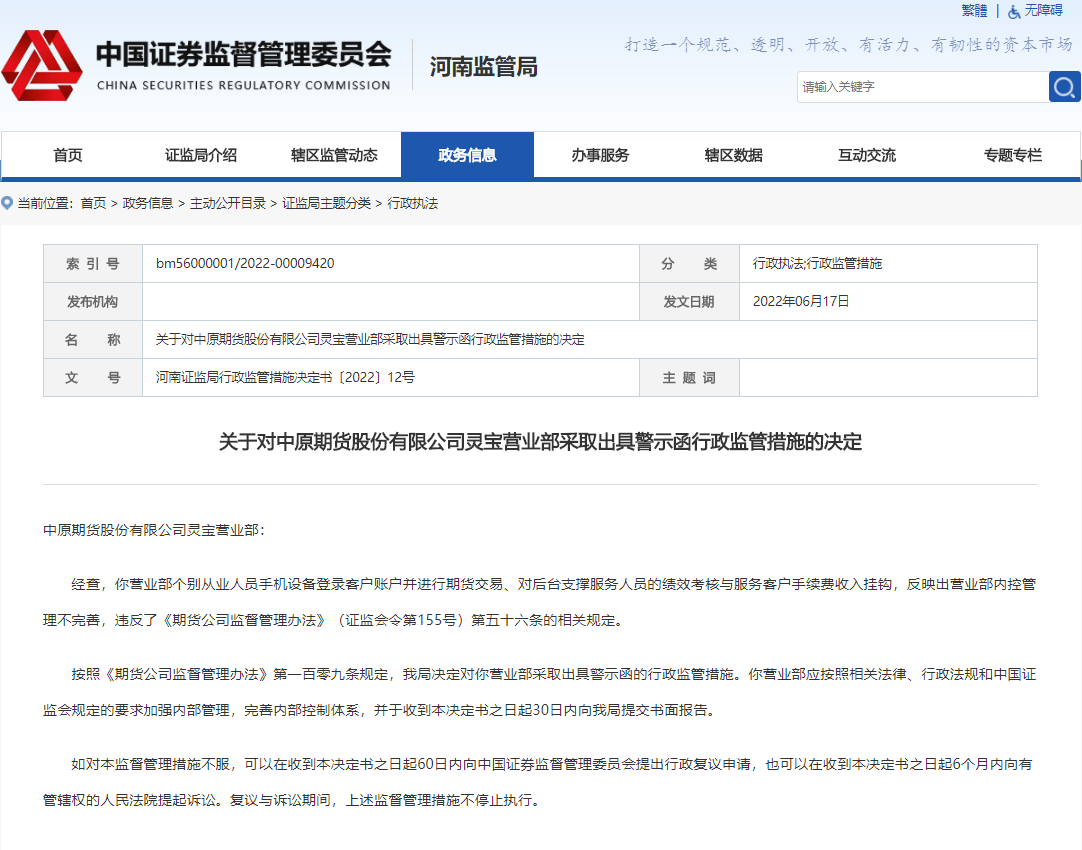Switch to Traditional Chinese via 繁體 link
Screen dimensions: 1082x850
click(x=974, y=11)
